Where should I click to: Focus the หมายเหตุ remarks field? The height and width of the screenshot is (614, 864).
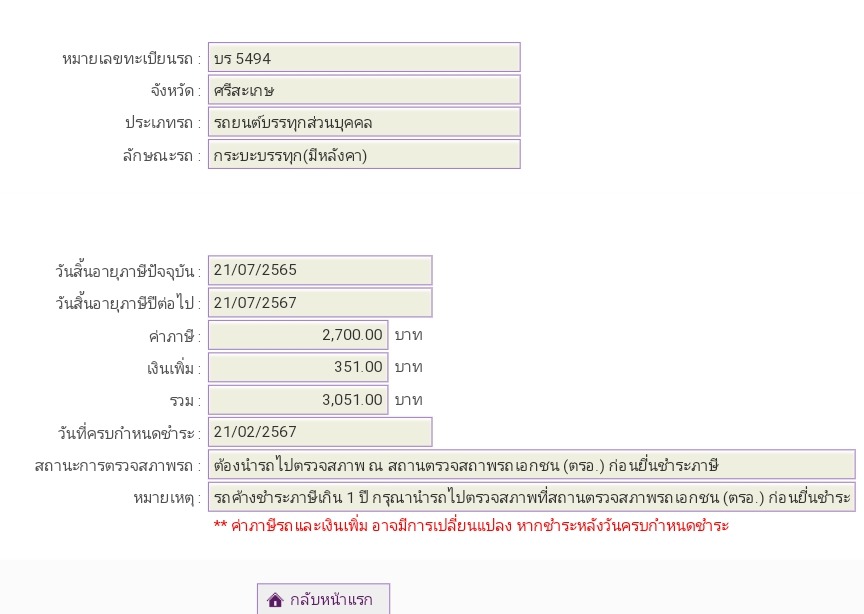click(531, 497)
